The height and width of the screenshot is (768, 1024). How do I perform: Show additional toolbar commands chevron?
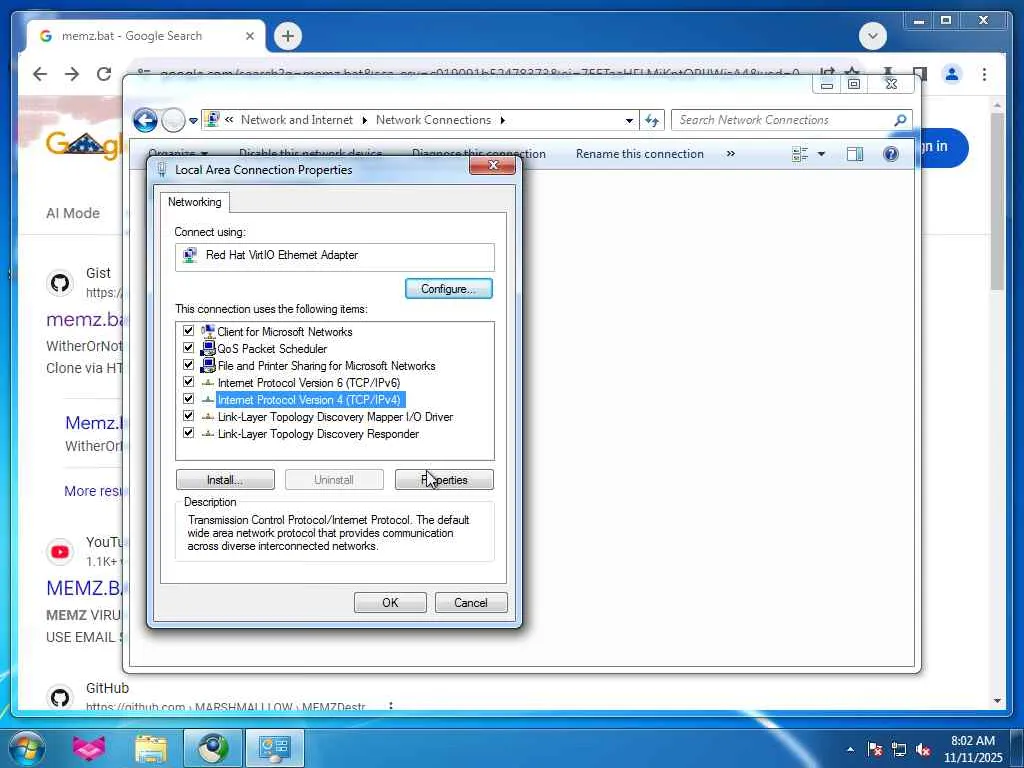tap(731, 154)
